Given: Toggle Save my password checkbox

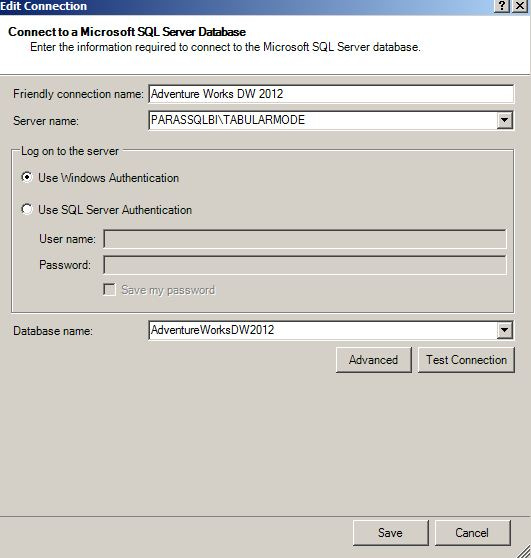Looking at the screenshot, I should (x=109, y=290).
